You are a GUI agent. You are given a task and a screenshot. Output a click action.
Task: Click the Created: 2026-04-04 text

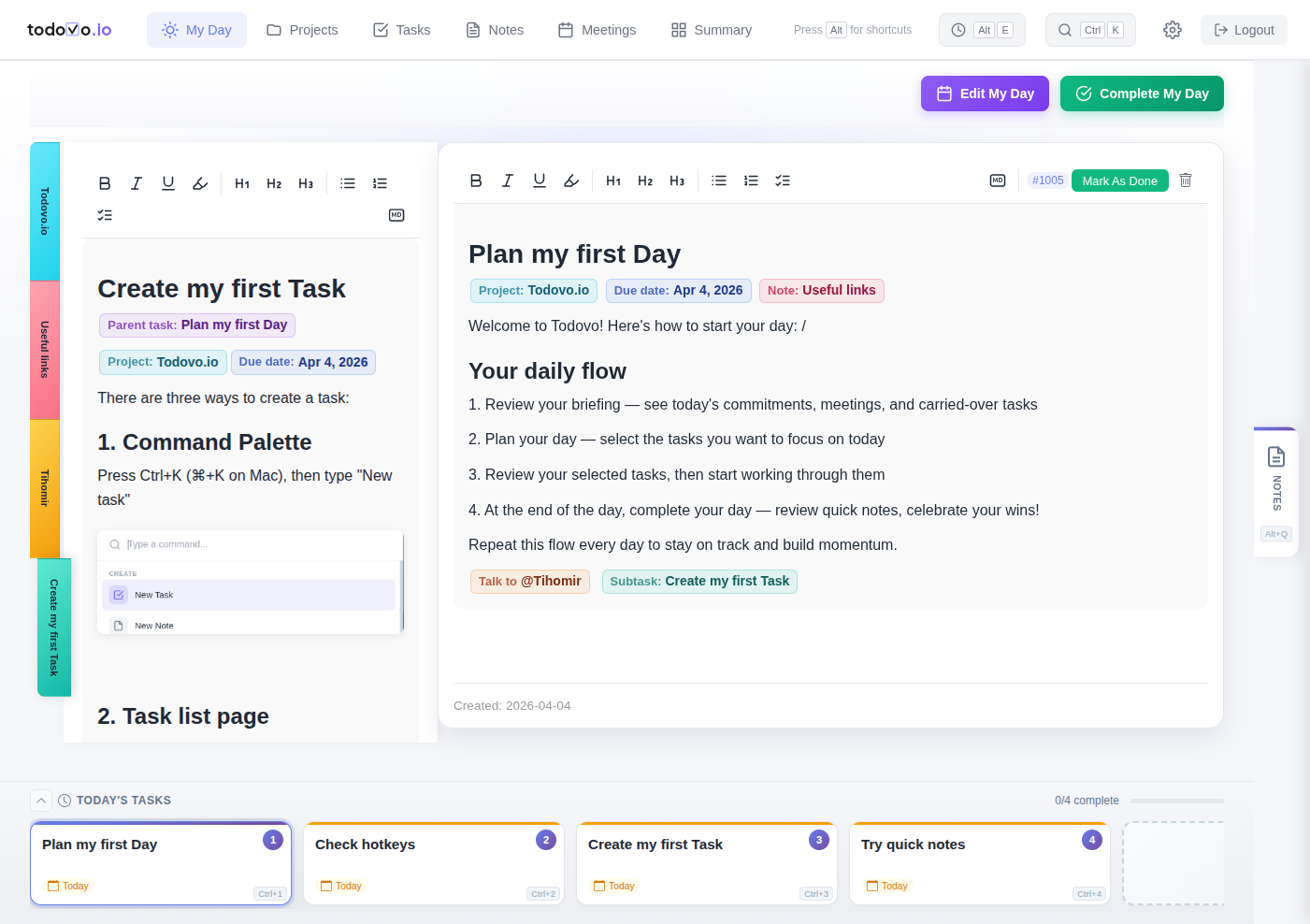pyautogui.click(x=512, y=706)
